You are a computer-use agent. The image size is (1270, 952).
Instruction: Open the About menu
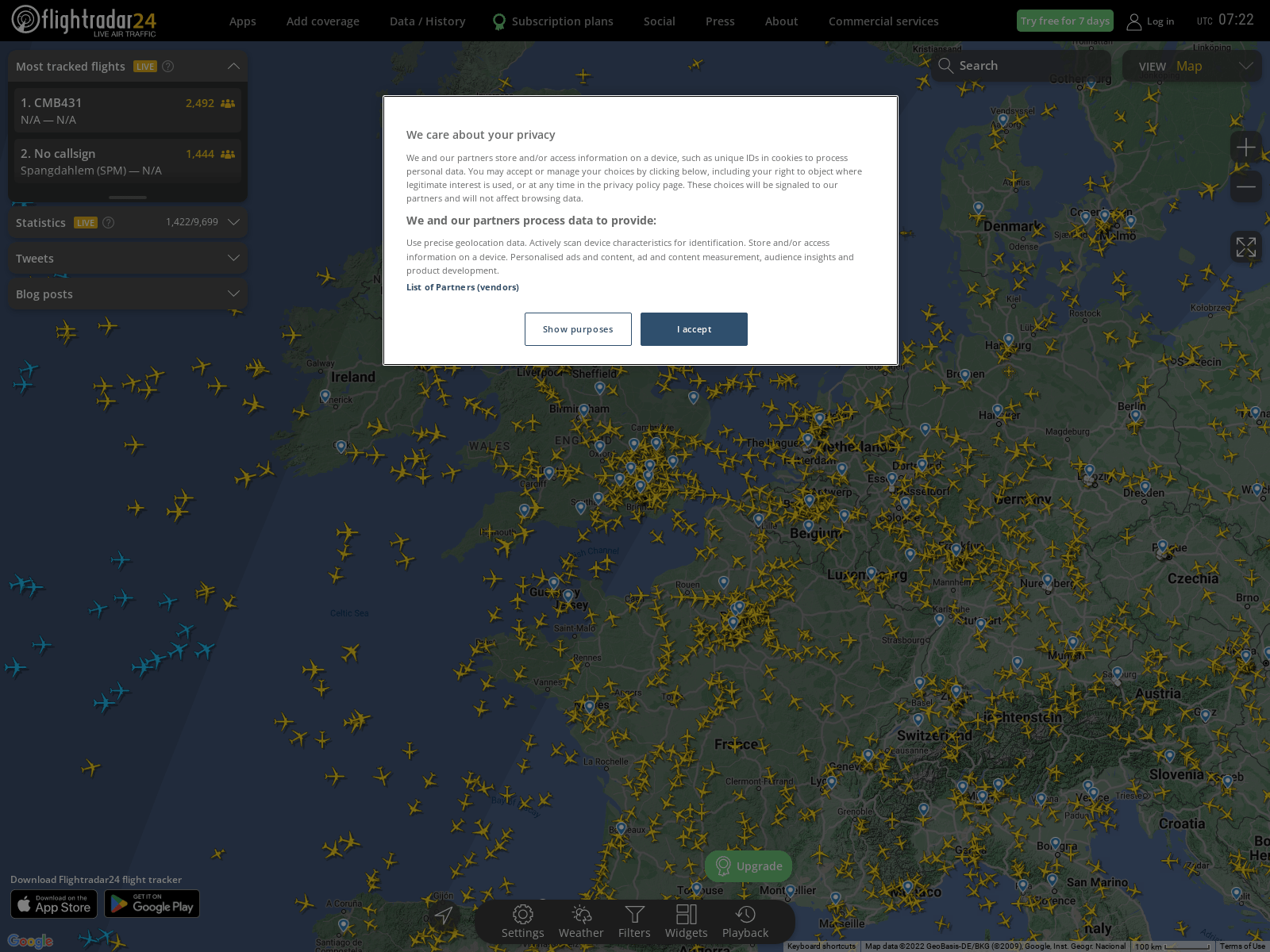[781, 21]
